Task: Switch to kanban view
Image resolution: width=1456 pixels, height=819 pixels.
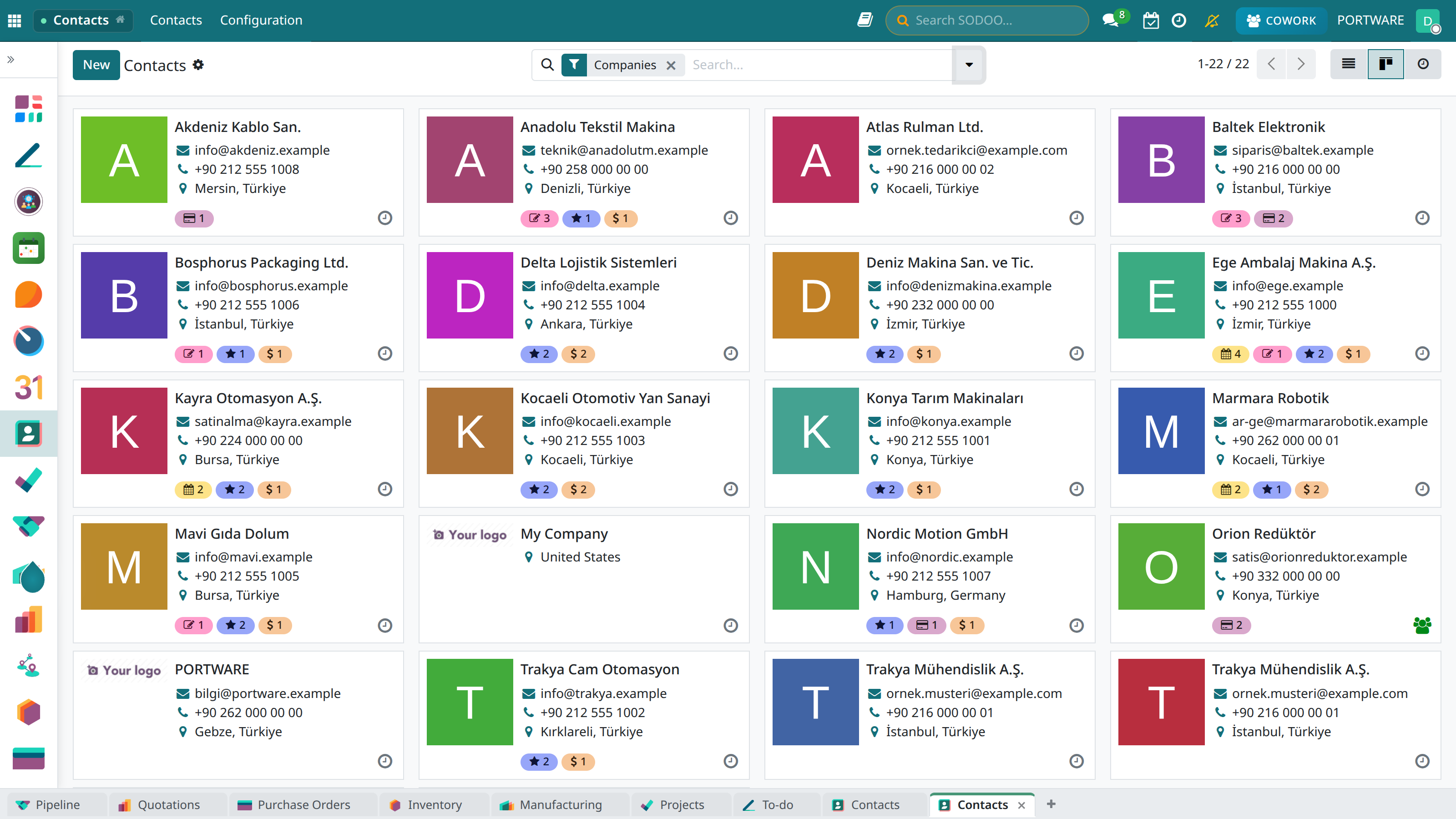Action: 1385,64
